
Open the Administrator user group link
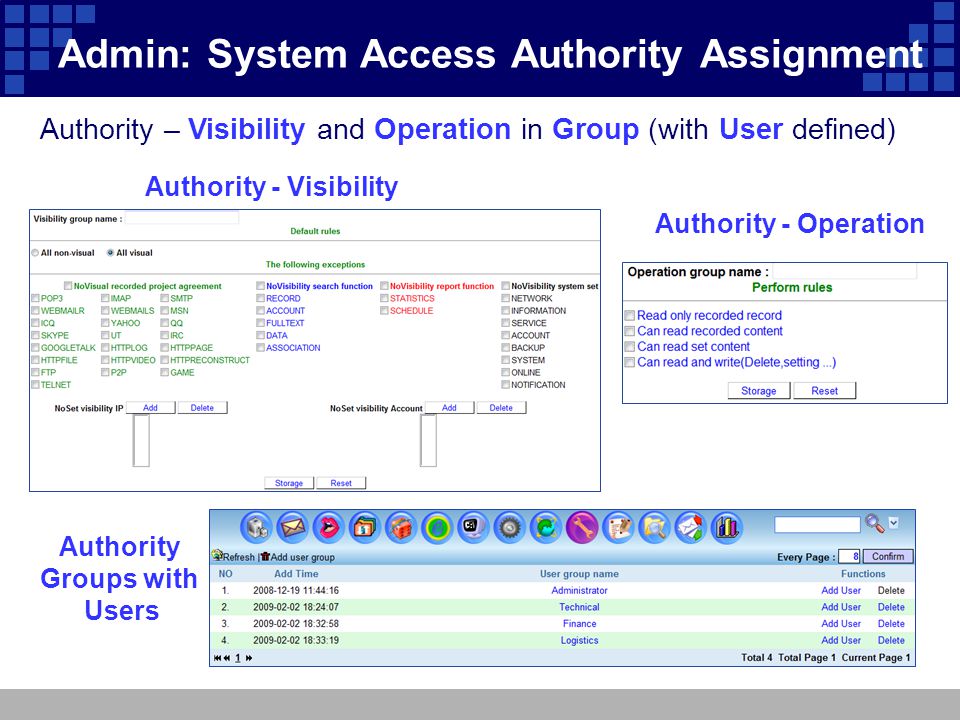tap(579, 591)
